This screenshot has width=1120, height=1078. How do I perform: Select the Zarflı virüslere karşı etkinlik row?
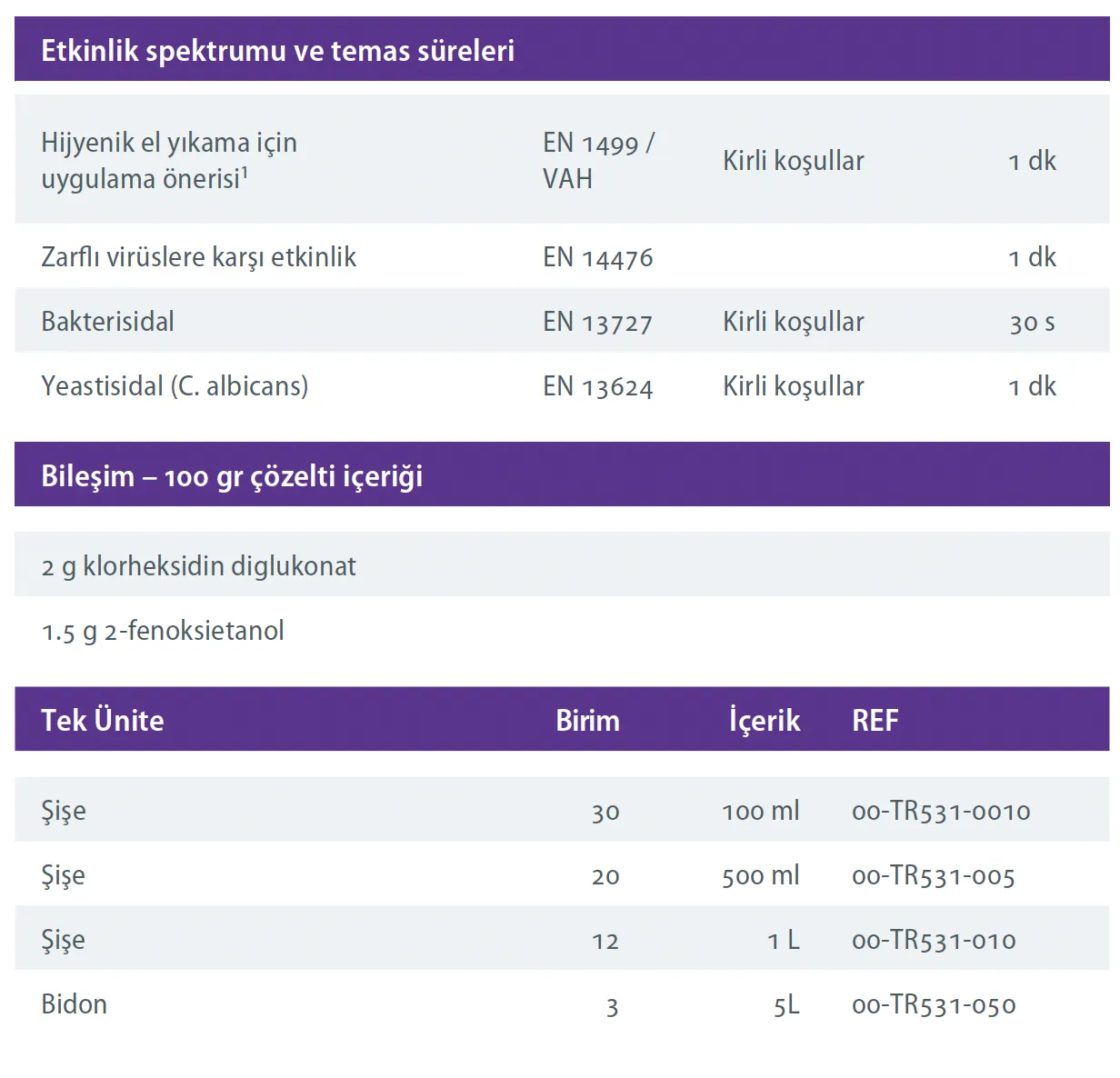[x=198, y=257]
